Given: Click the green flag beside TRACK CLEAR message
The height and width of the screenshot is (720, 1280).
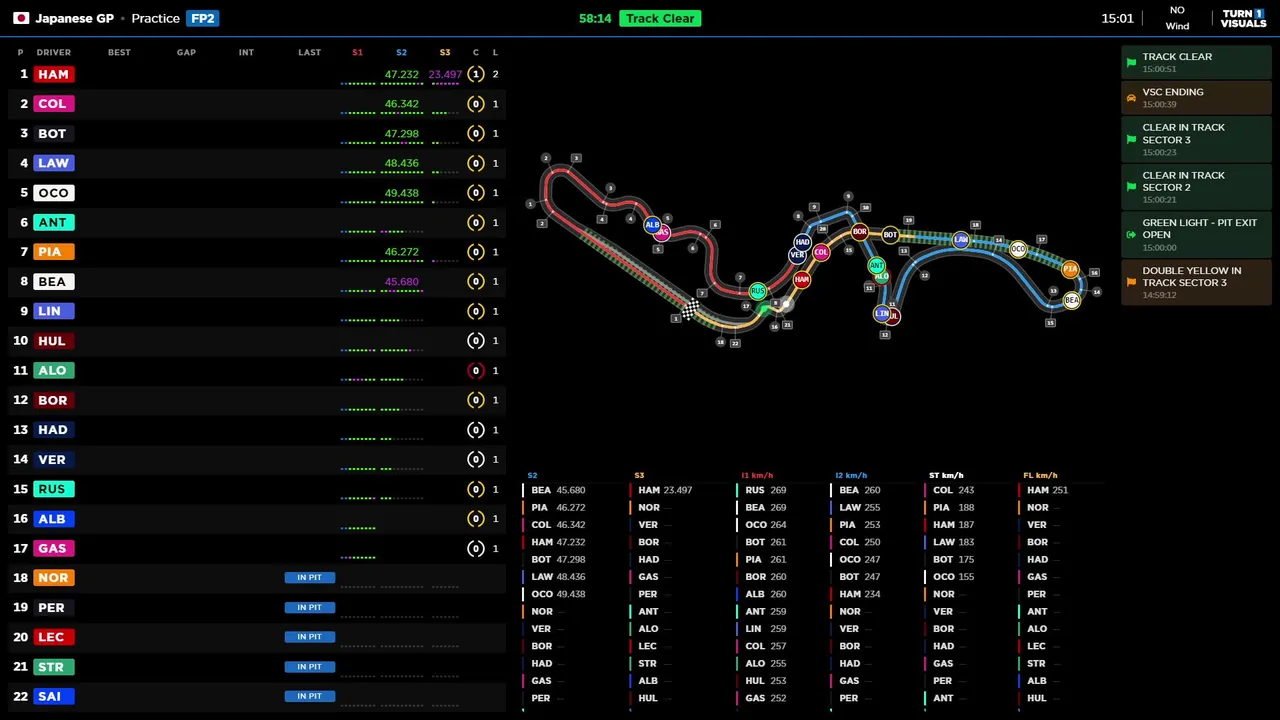Looking at the screenshot, I should (1131, 62).
